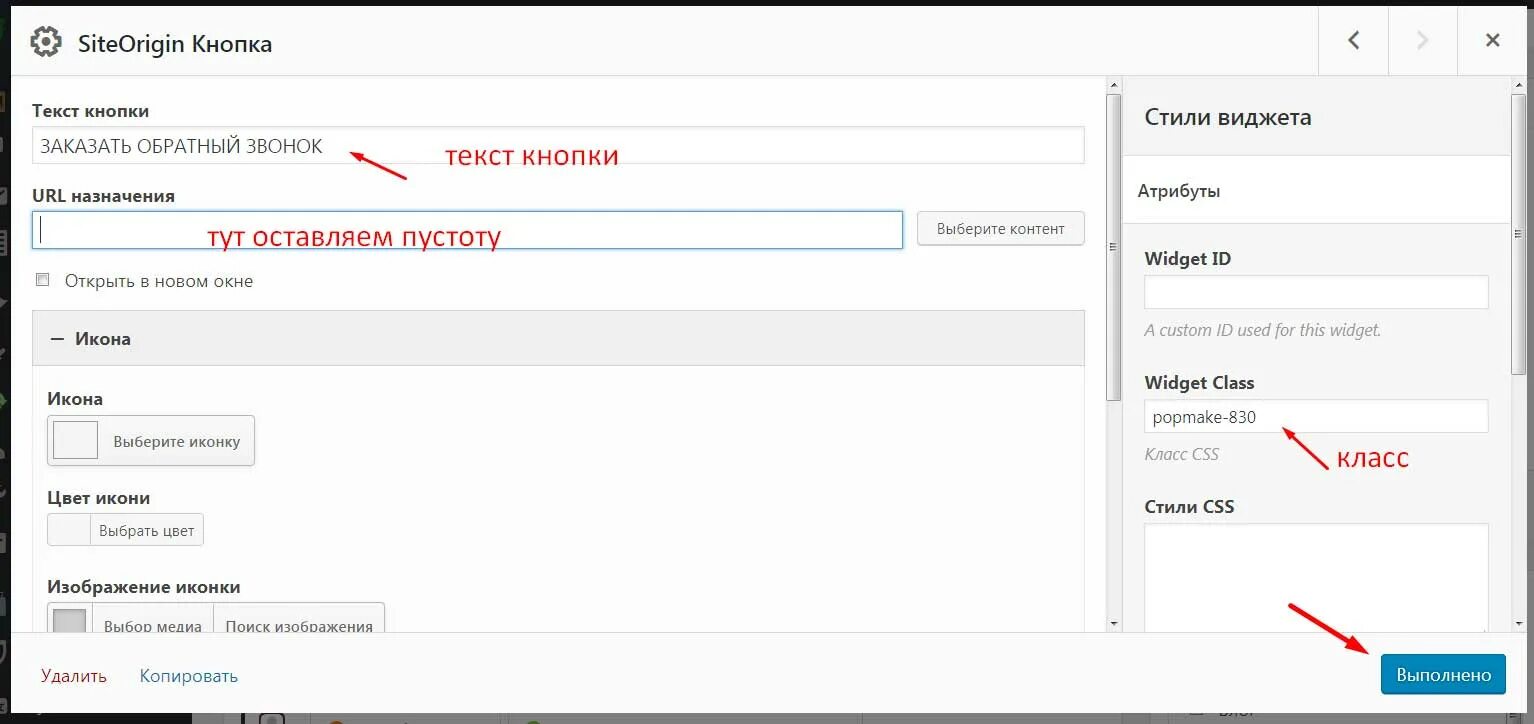Go to next widget with right chevron
Viewport: 1534px width, 724px height.
coord(1423,41)
